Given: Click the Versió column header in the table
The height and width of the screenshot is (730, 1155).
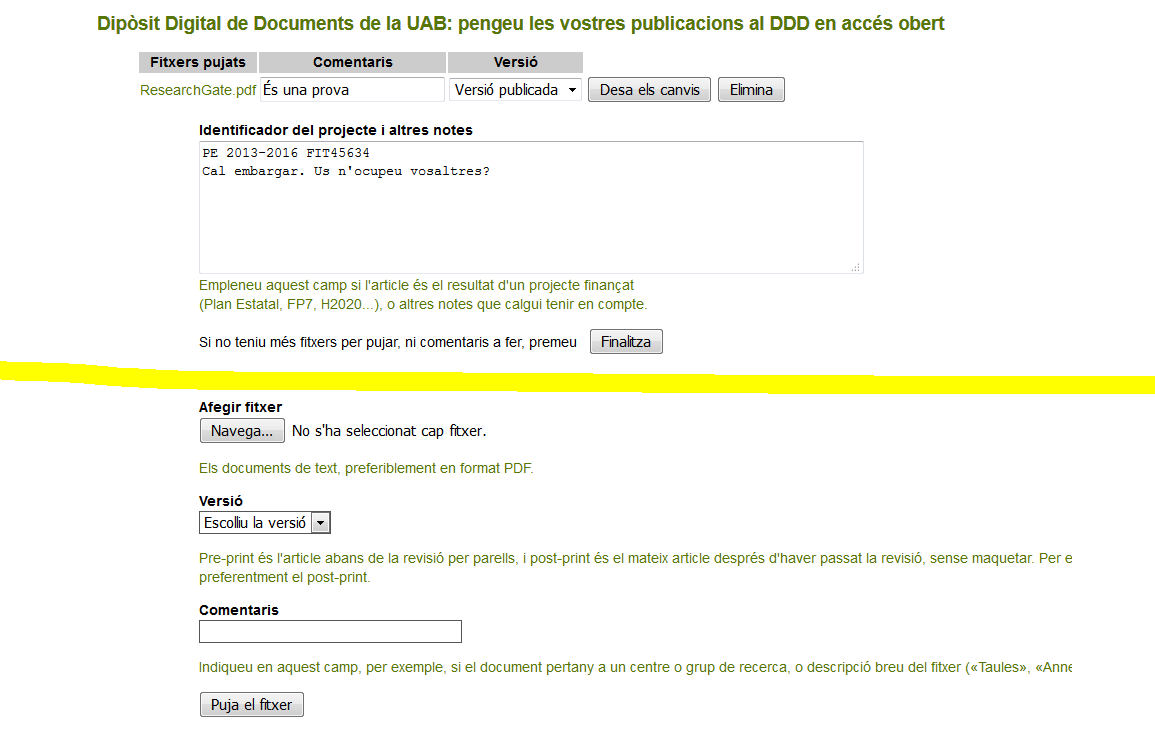Looking at the screenshot, I should tap(515, 62).
